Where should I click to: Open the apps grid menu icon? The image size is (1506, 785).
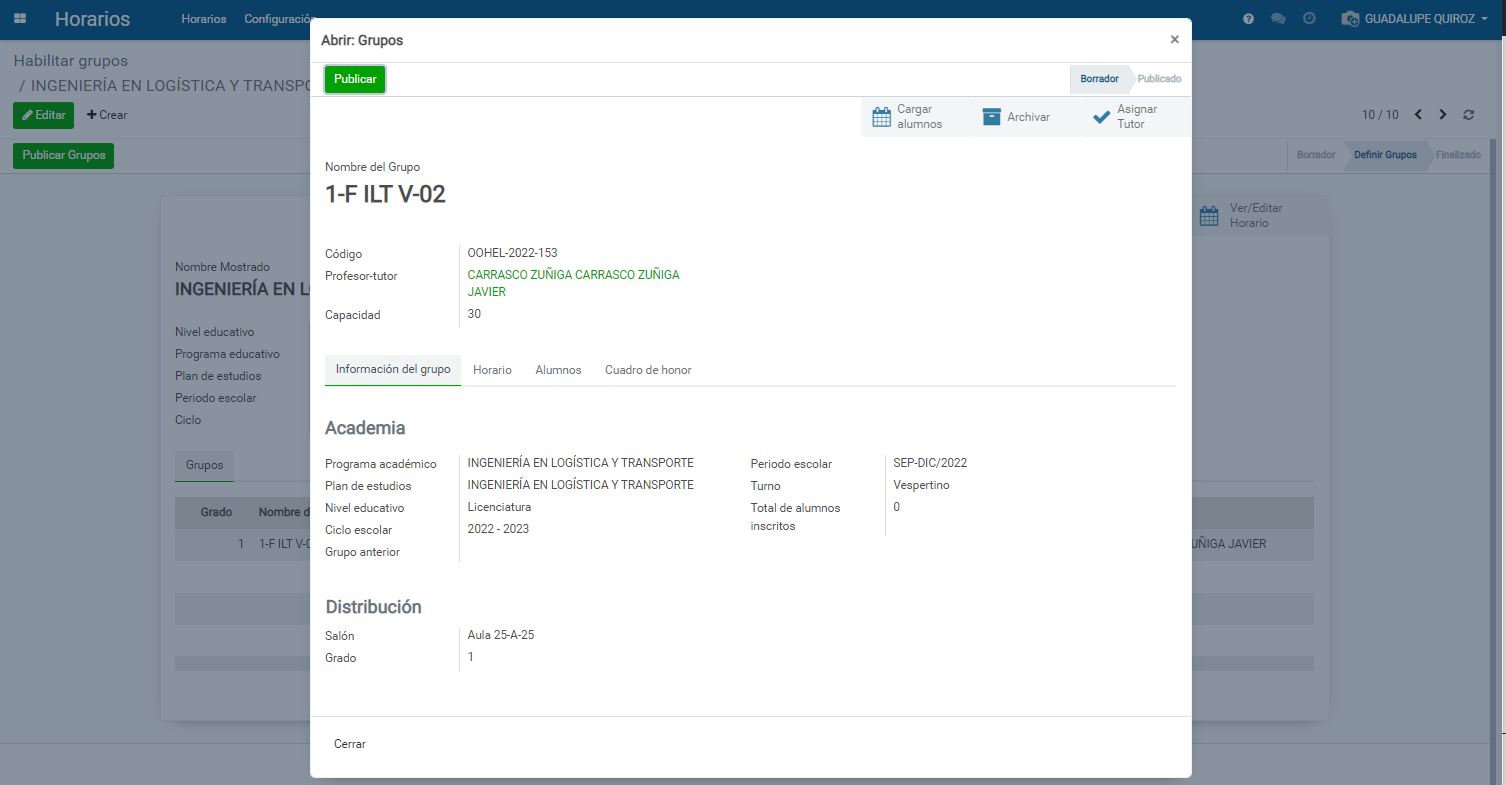tap(20, 19)
